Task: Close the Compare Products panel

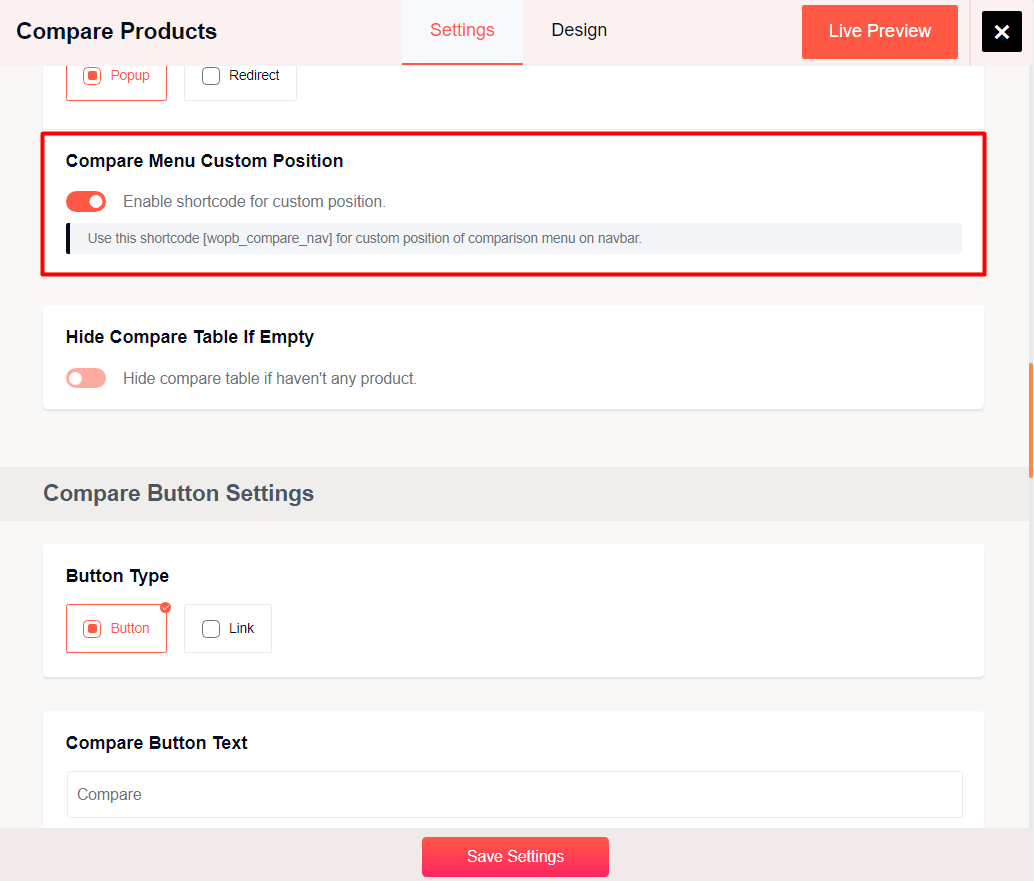Action: [1001, 31]
